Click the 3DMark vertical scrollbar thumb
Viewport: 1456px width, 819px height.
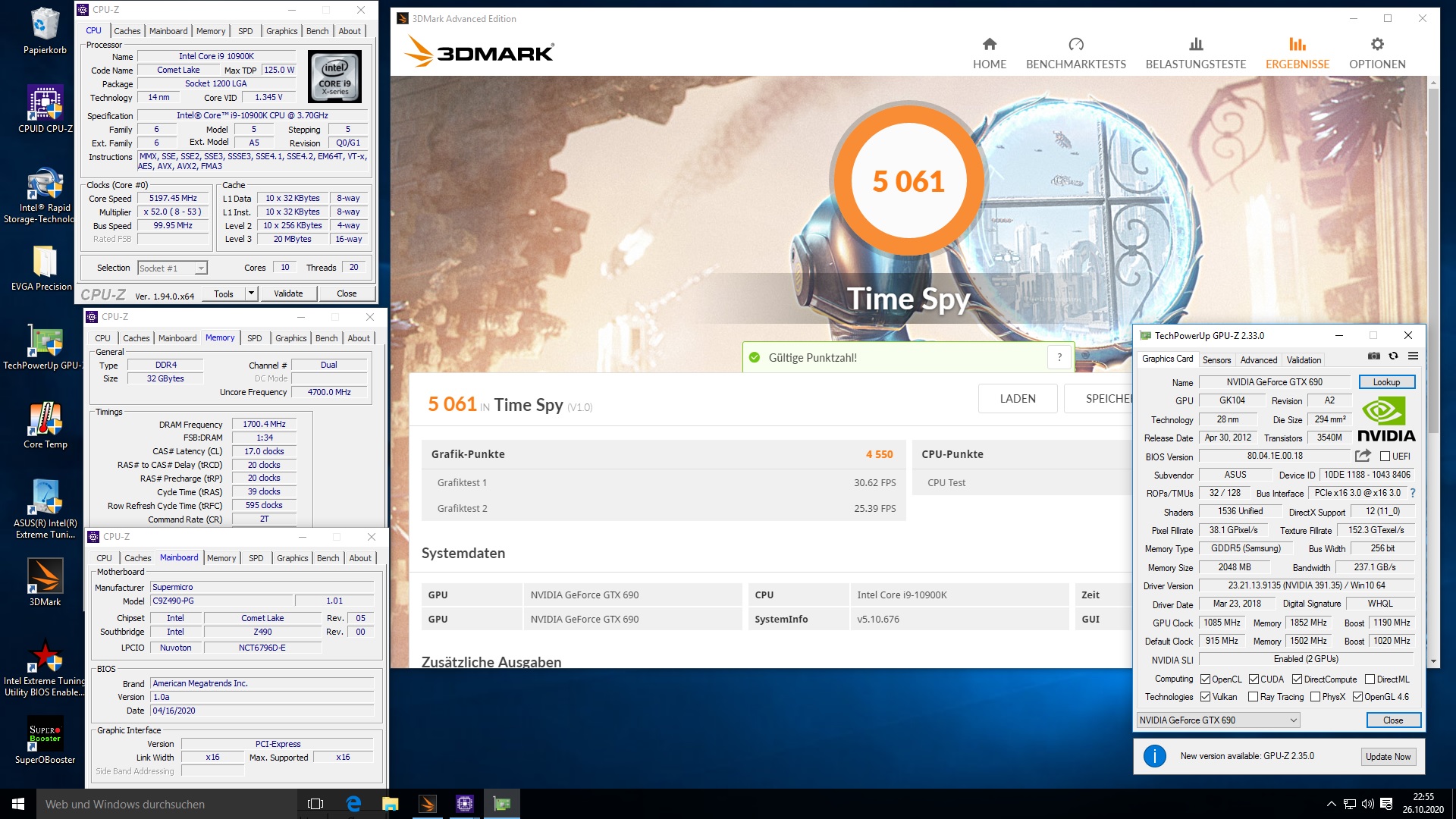[1432, 262]
